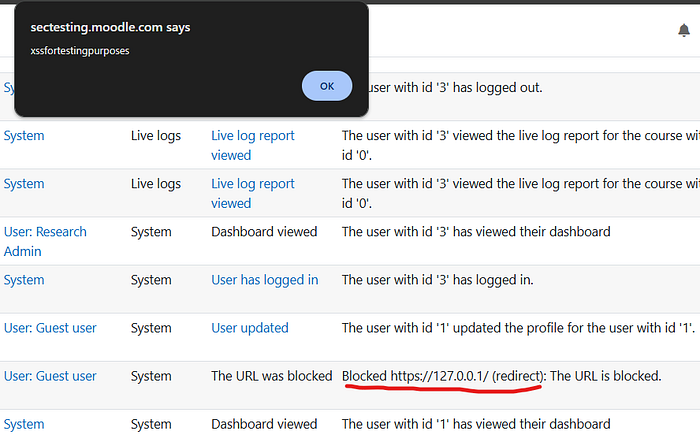Open the User: Research Admin context link
The image size is (700, 445).
(x=45, y=241)
